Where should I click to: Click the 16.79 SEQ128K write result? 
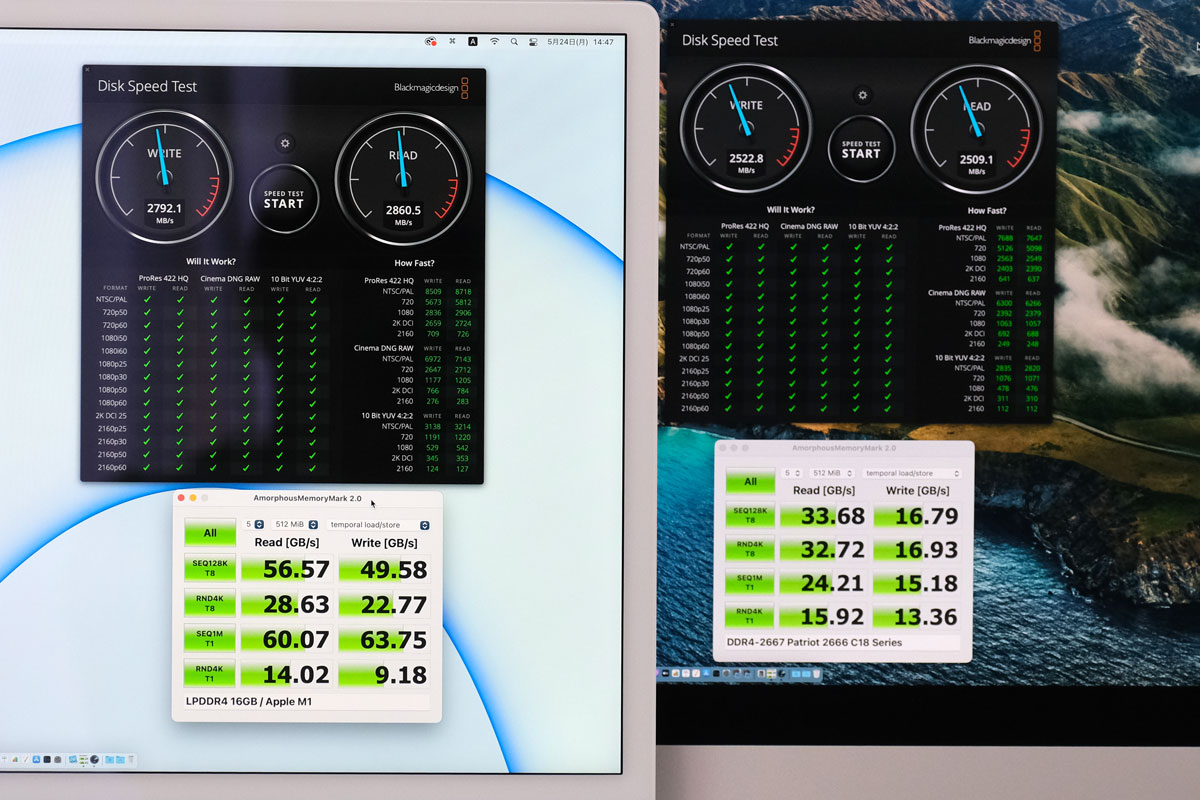tap(917, 516)
